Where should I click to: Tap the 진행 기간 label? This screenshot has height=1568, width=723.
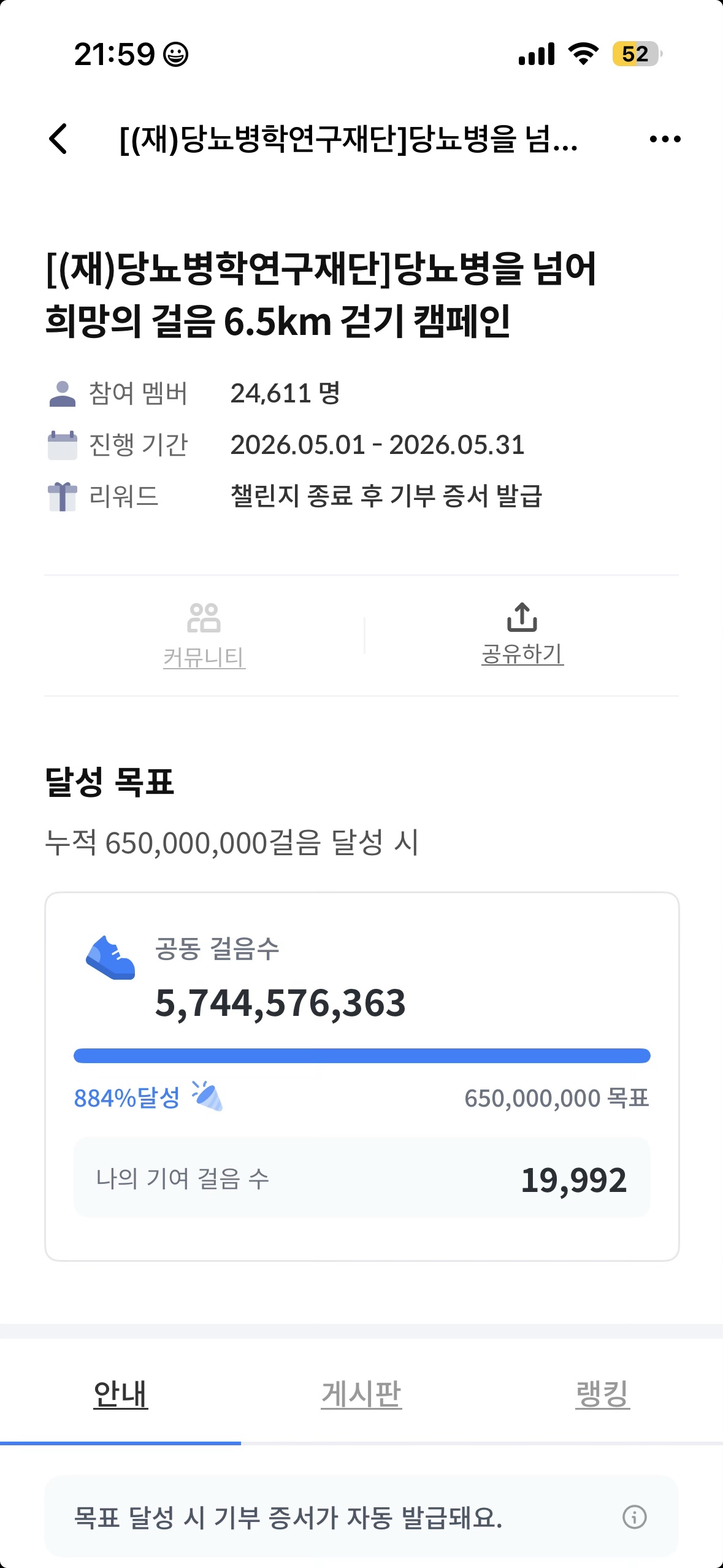[x=138, y=445]
